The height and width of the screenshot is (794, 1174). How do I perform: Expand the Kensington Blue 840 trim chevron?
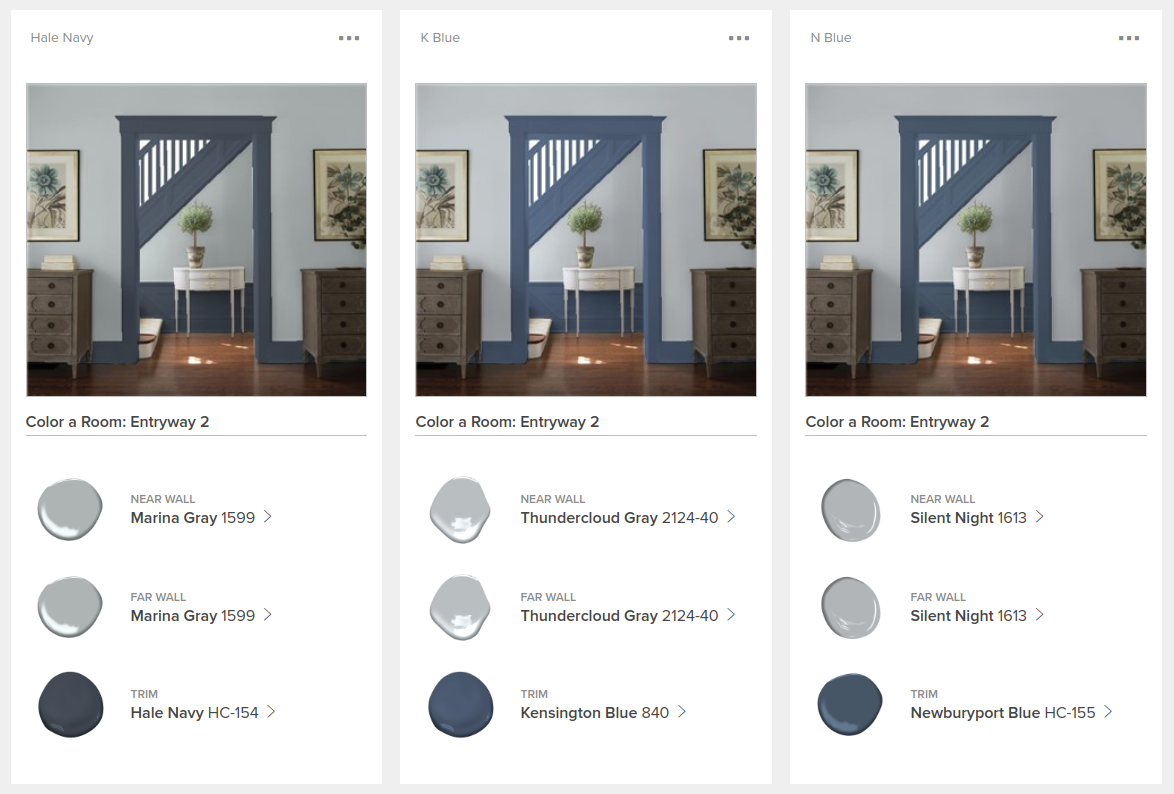coord(682,712)
